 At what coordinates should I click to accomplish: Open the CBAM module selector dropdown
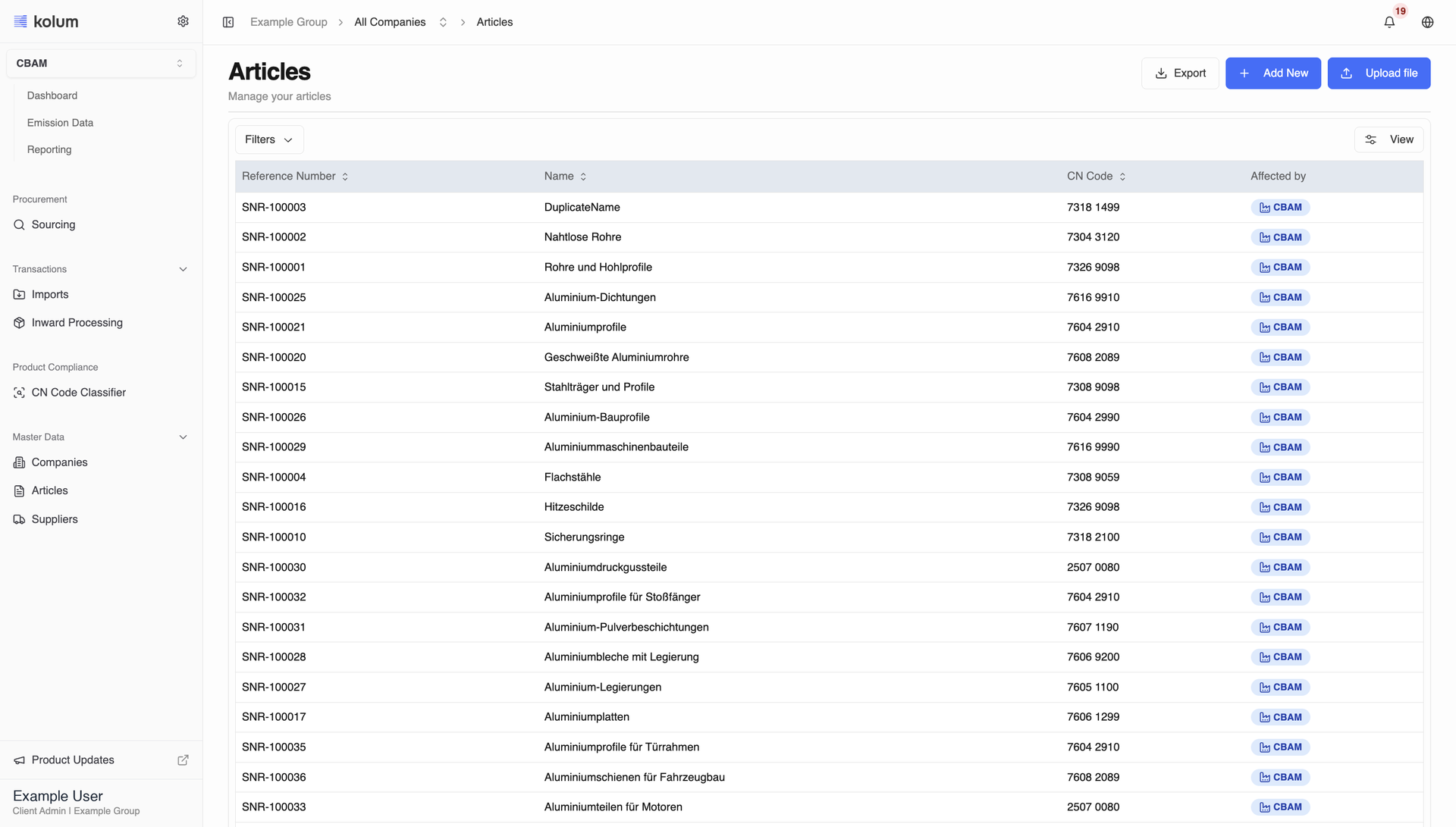(101, 63)
